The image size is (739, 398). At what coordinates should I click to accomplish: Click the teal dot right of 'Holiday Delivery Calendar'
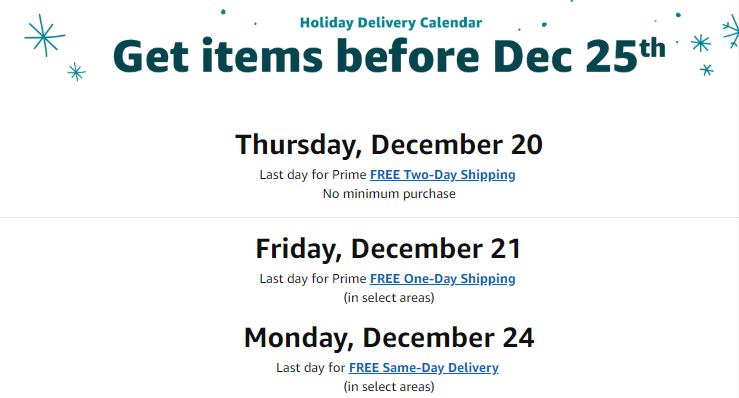click(544, 24)
